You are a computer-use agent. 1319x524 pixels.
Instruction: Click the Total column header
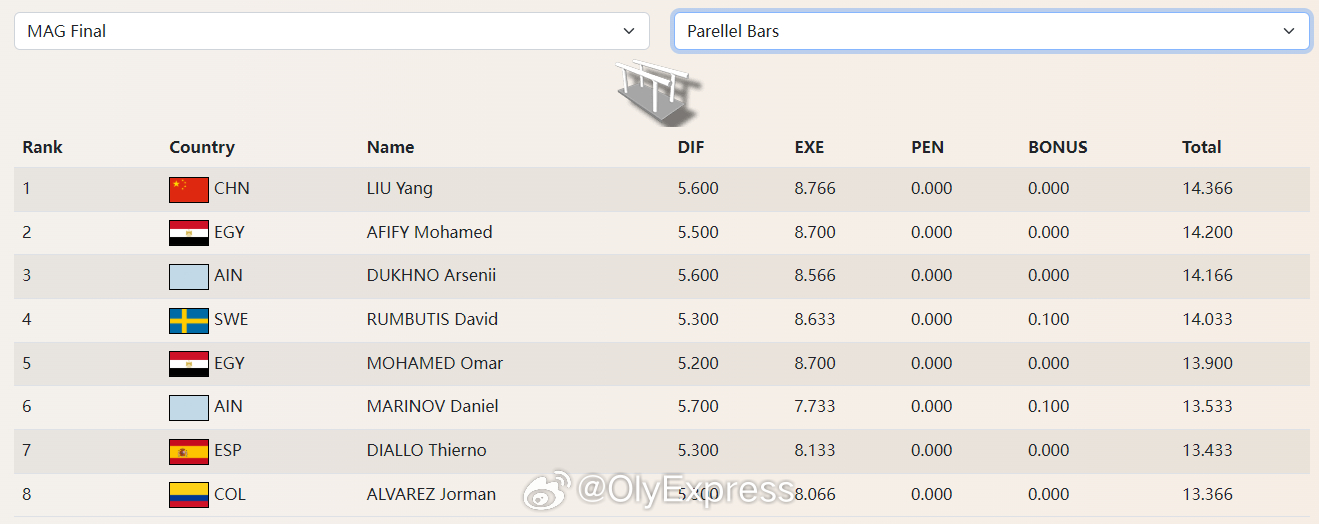click(1201, 147)
